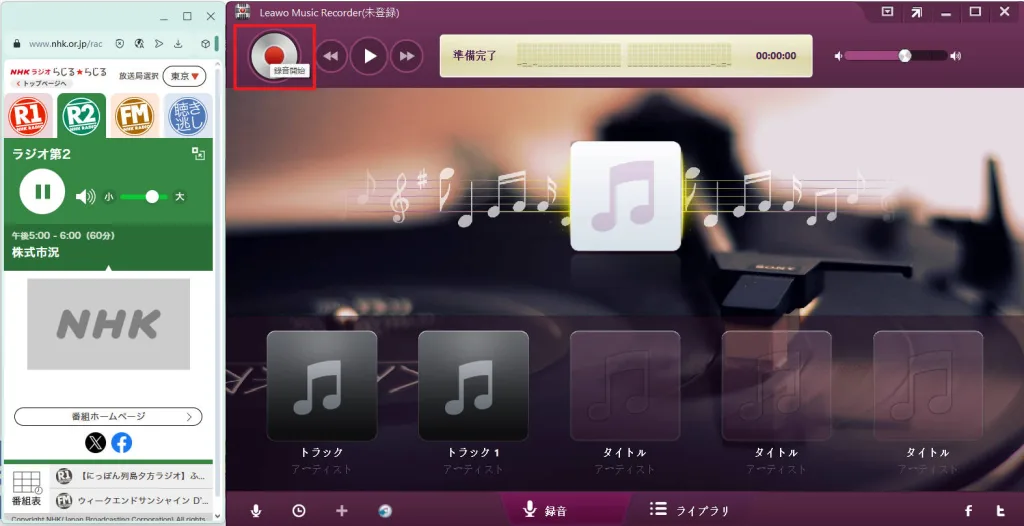This screenshot has height=526, width=1024.
Task: Click the ラジオ第2 heading
Action: pos(41,154)
